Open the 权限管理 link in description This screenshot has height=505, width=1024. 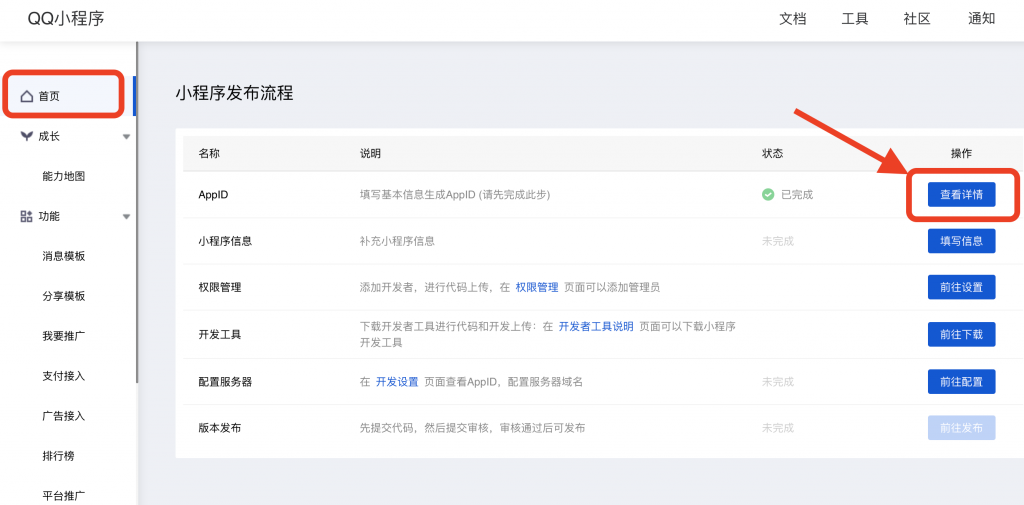(x=537, y=287)
